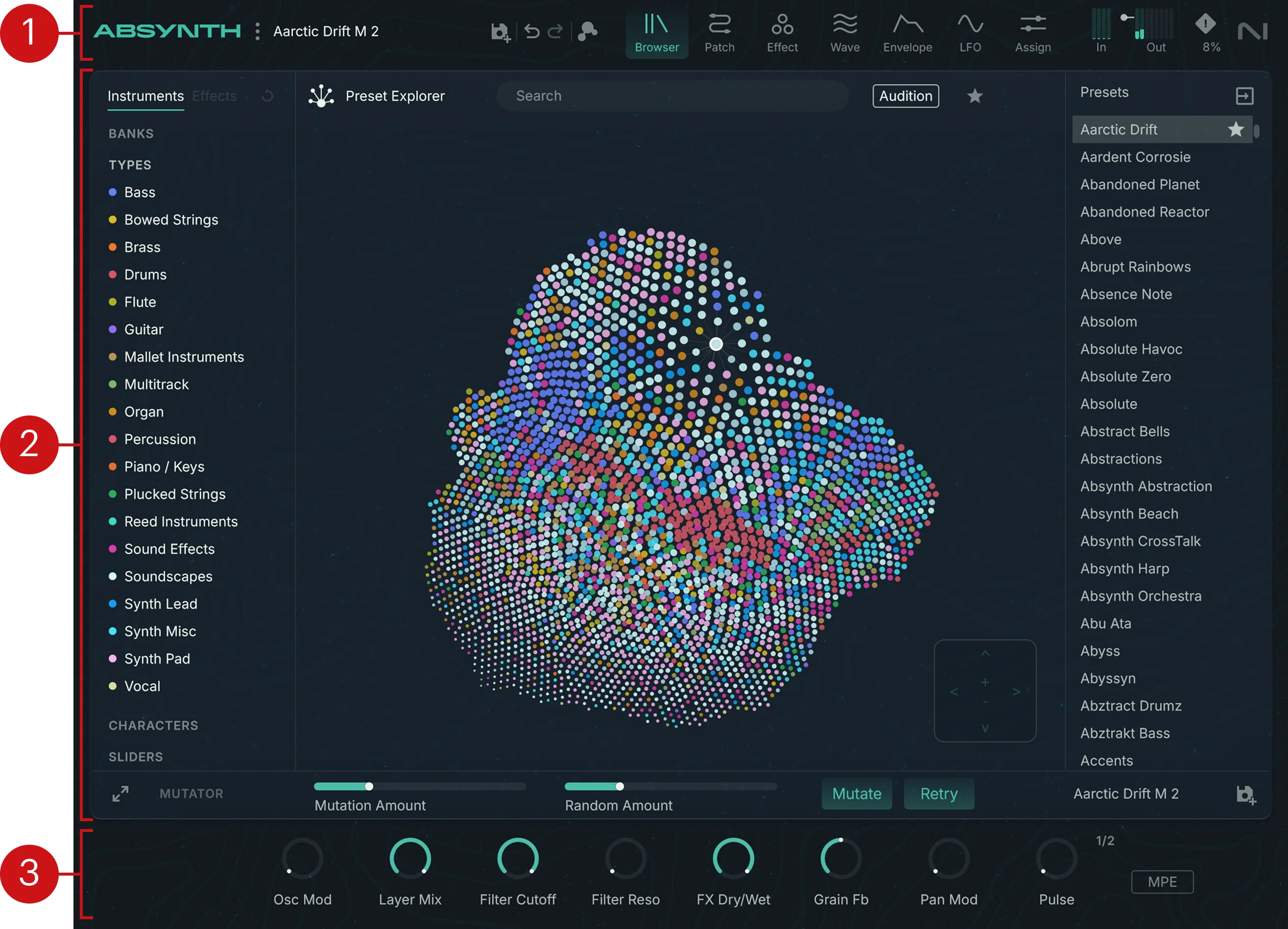Select the Absynth Harp preset
Viewport: 1288px width, 929px height.
(1124, 568)
